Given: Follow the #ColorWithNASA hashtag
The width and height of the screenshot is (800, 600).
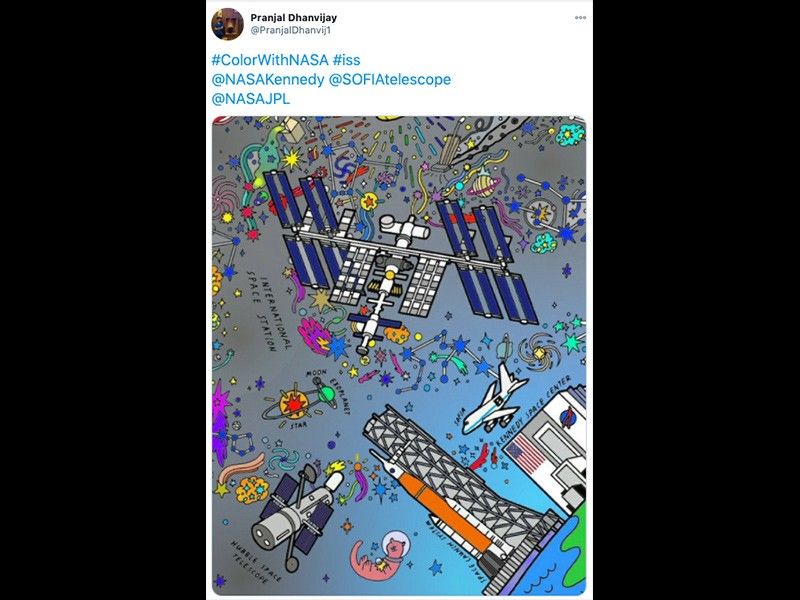Looking at the screenshot, I should [270, 60].
